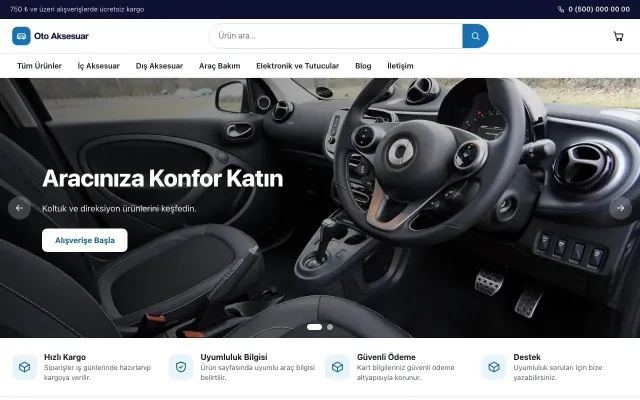The image size is (640, 400).
Task: Click the Destek box icon
Action: (494, 367)
